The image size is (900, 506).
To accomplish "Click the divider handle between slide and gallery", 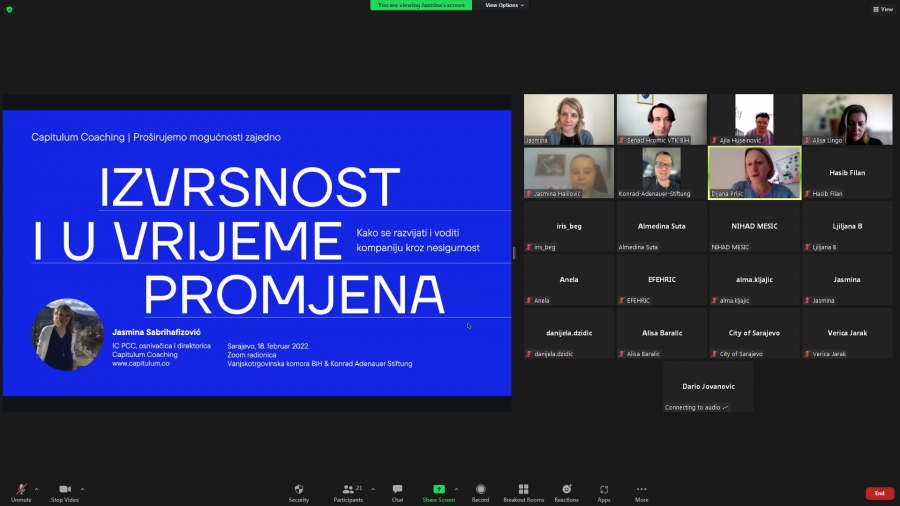I will coord(514,252).
